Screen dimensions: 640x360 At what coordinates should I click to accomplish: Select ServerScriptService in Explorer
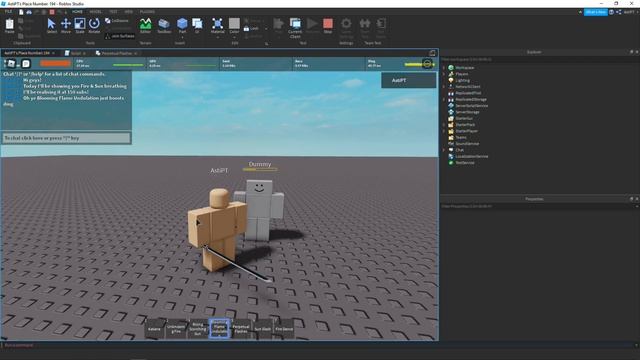tap(471, 106)
